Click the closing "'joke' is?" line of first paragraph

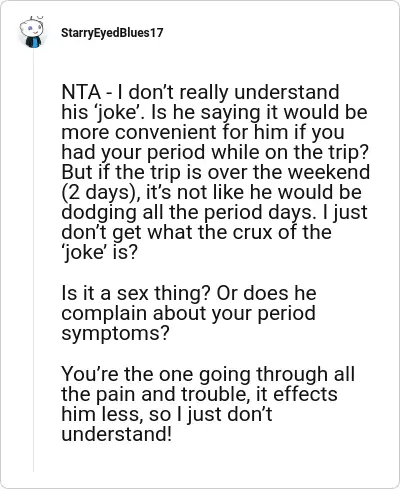(99, 253)
